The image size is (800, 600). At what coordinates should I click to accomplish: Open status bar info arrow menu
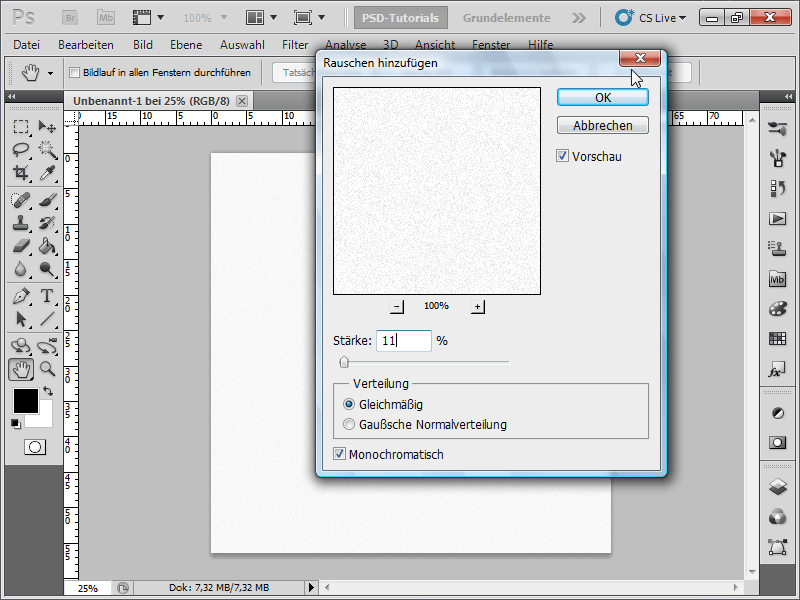311,587
